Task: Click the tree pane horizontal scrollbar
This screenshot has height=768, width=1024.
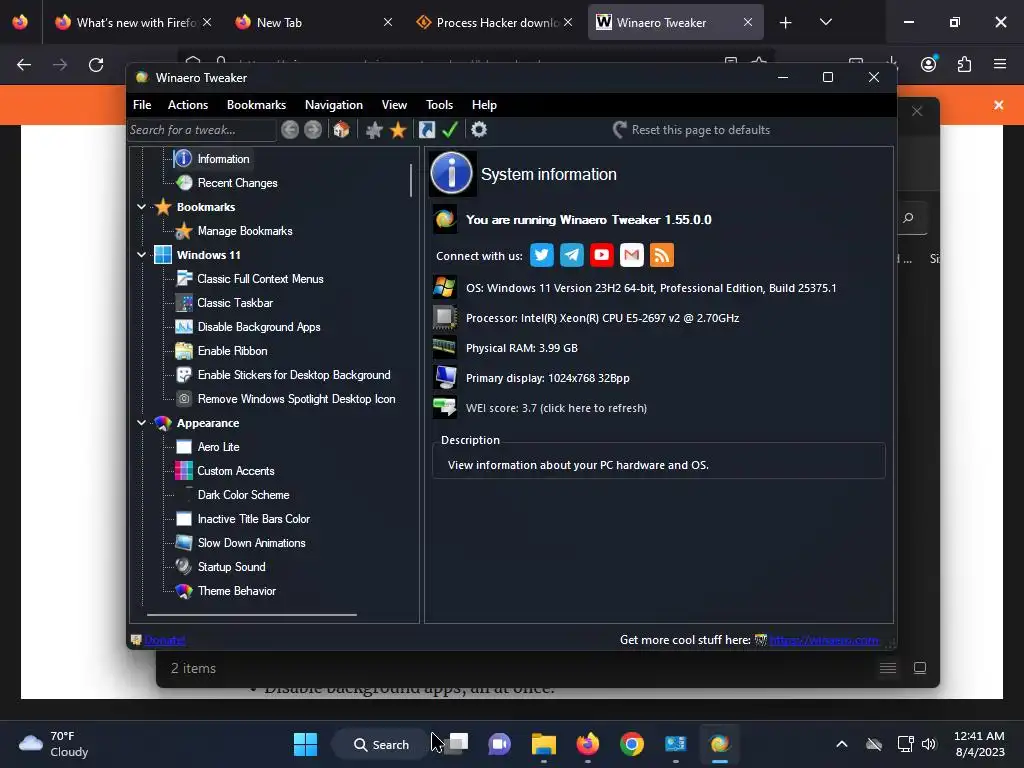Action: tap(252, 615)
